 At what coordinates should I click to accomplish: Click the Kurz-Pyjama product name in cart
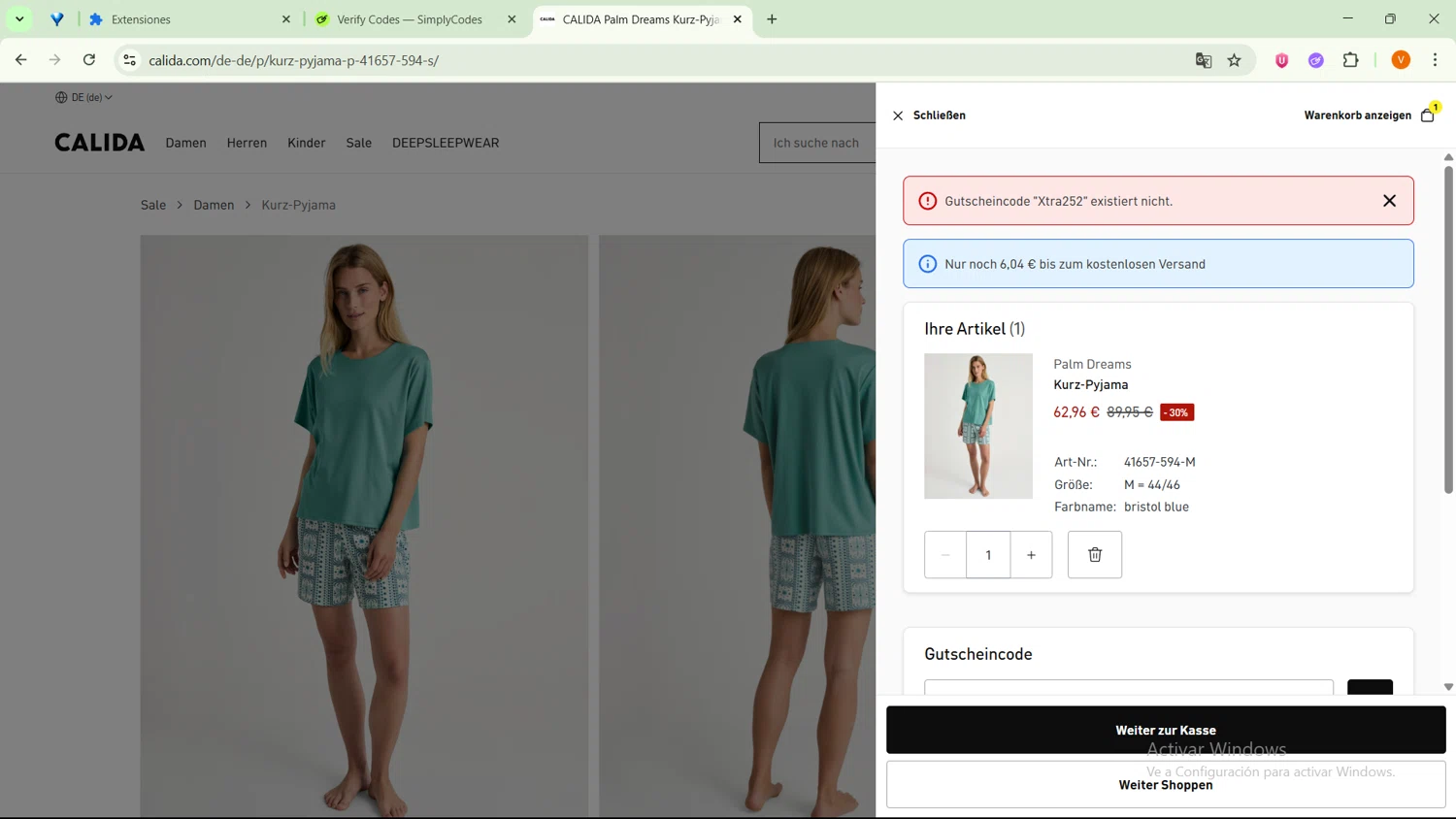[1091, 384]
